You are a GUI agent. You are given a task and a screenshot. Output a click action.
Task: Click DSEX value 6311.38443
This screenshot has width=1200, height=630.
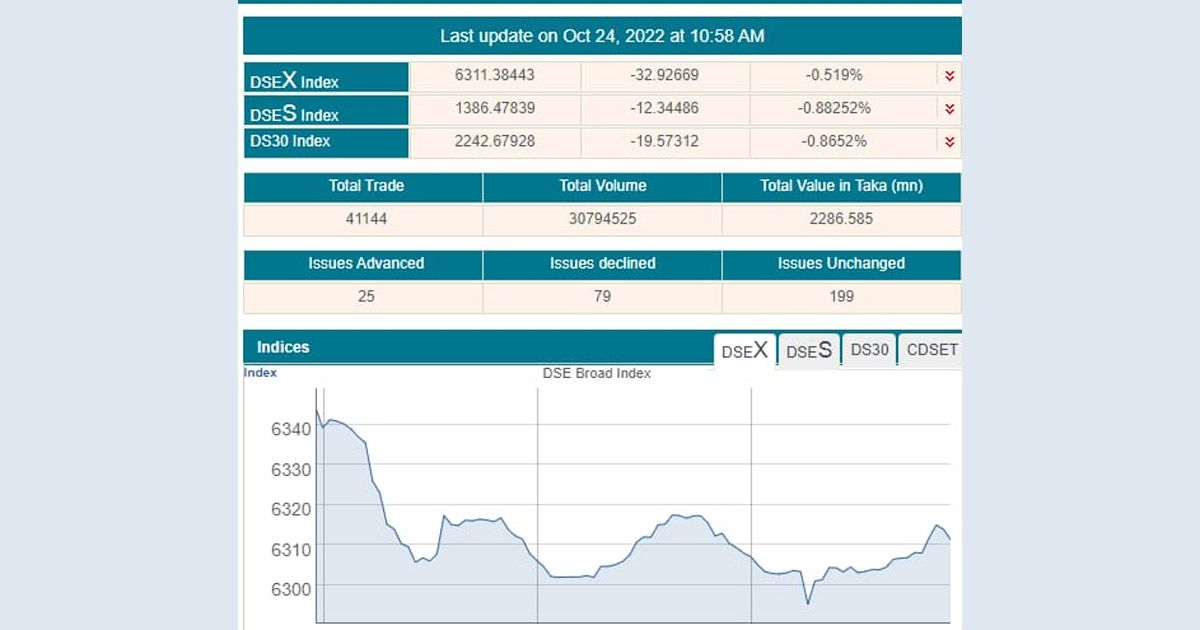(x=495, y=75)
